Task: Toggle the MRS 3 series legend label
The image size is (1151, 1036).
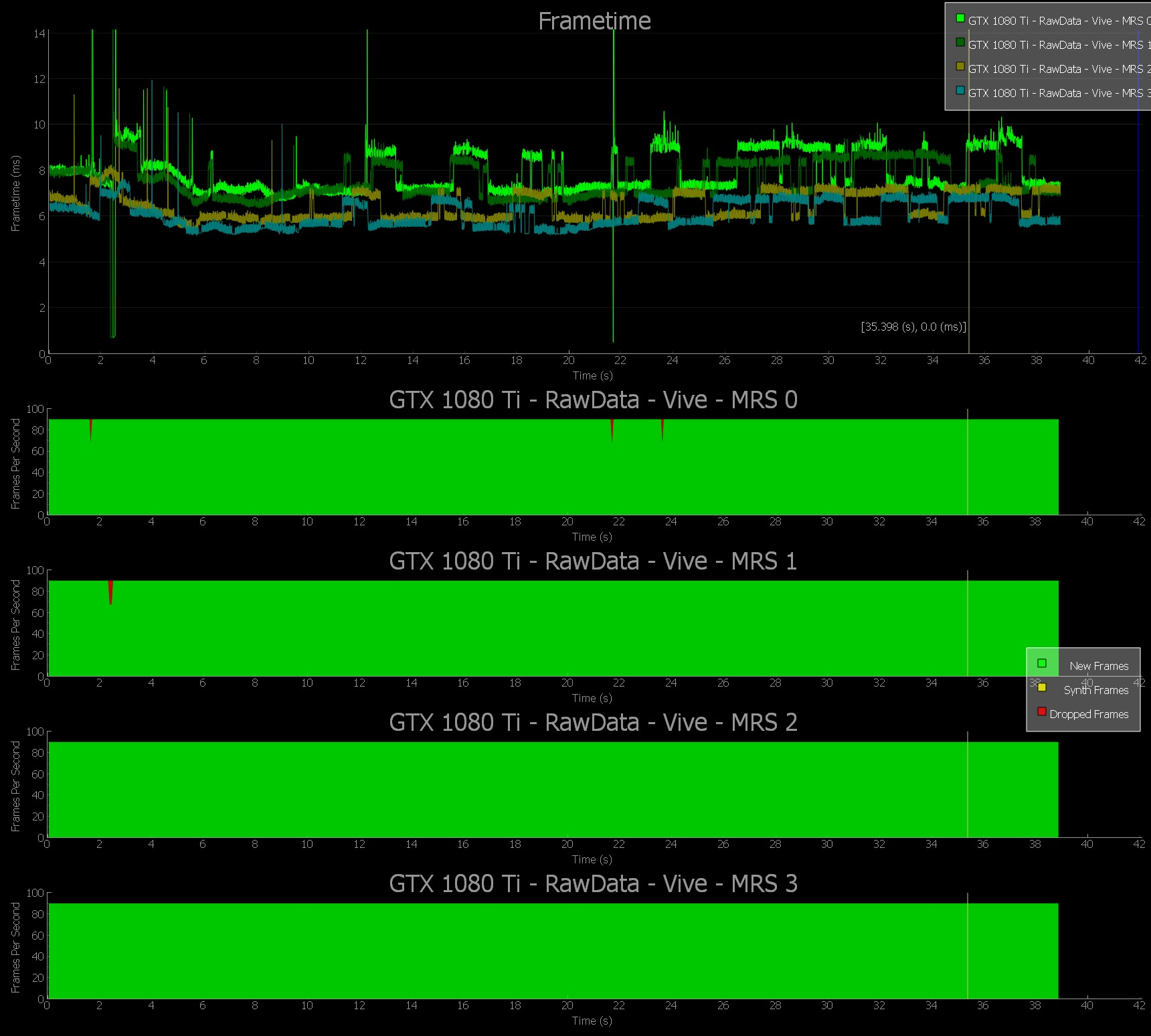Action: tap(1057, 94)
